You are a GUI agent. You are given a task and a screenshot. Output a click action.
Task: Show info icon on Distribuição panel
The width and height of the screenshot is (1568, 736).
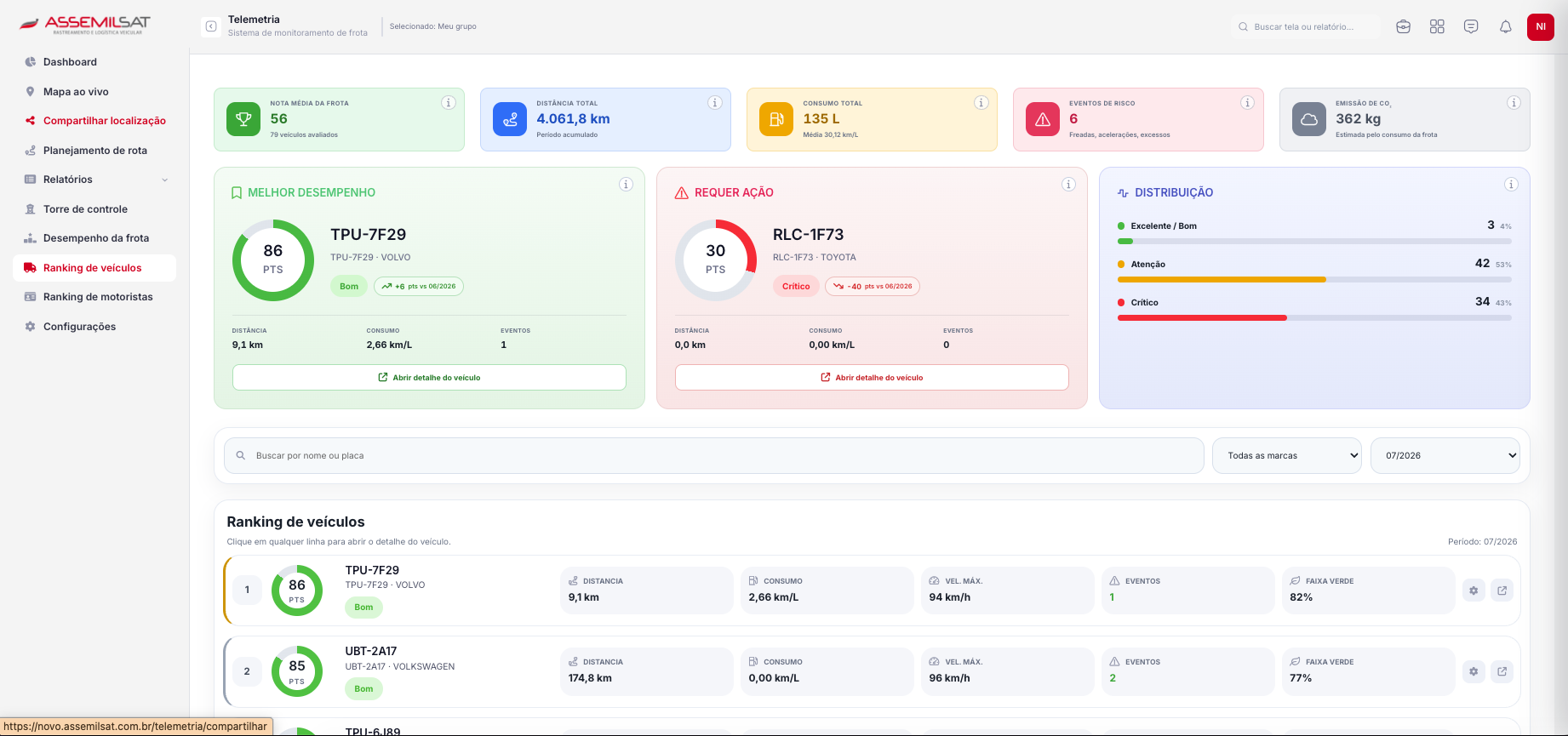tap(1511, 185)
